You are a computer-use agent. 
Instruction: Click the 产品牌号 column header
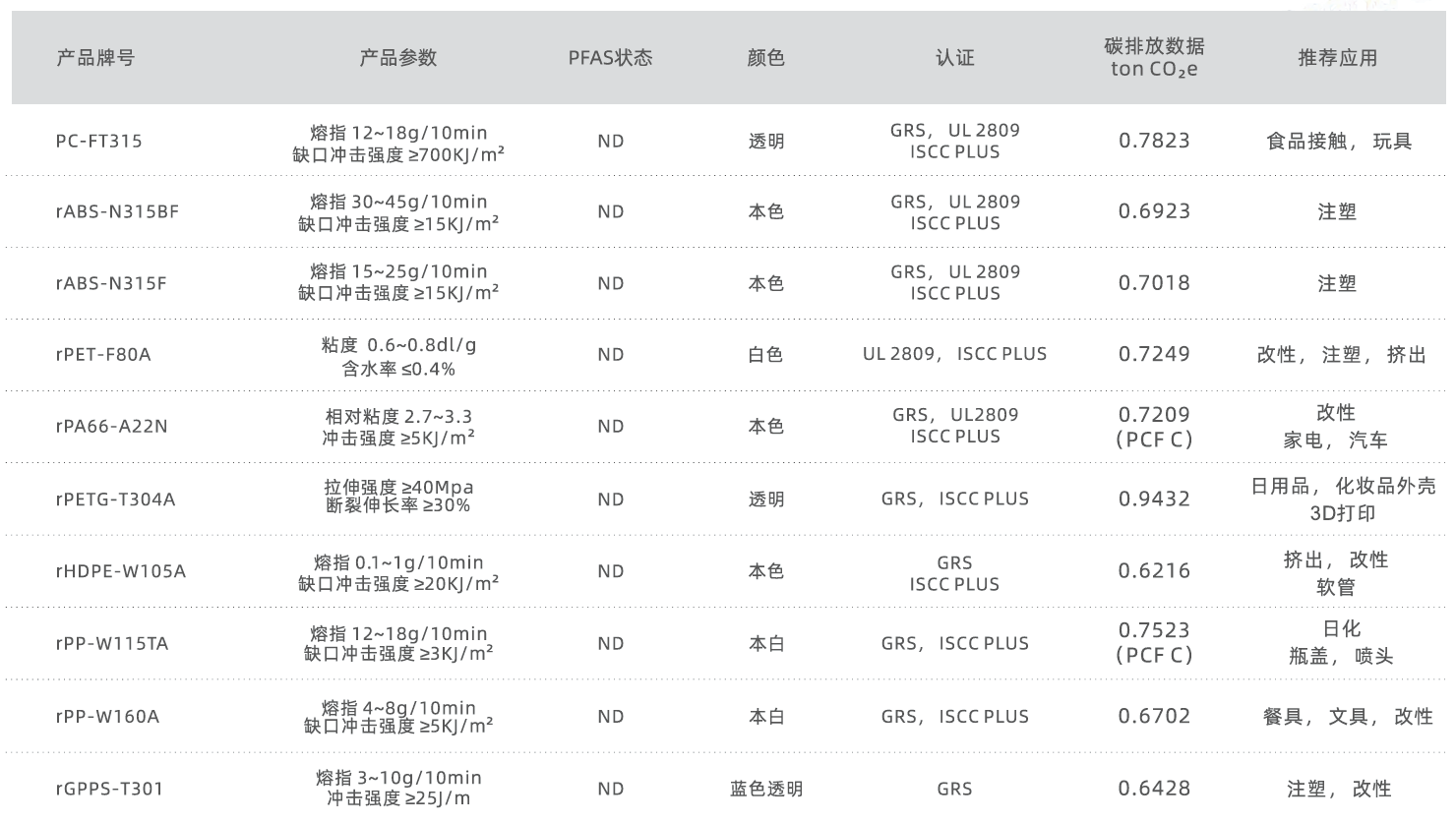tap(95, 58)
